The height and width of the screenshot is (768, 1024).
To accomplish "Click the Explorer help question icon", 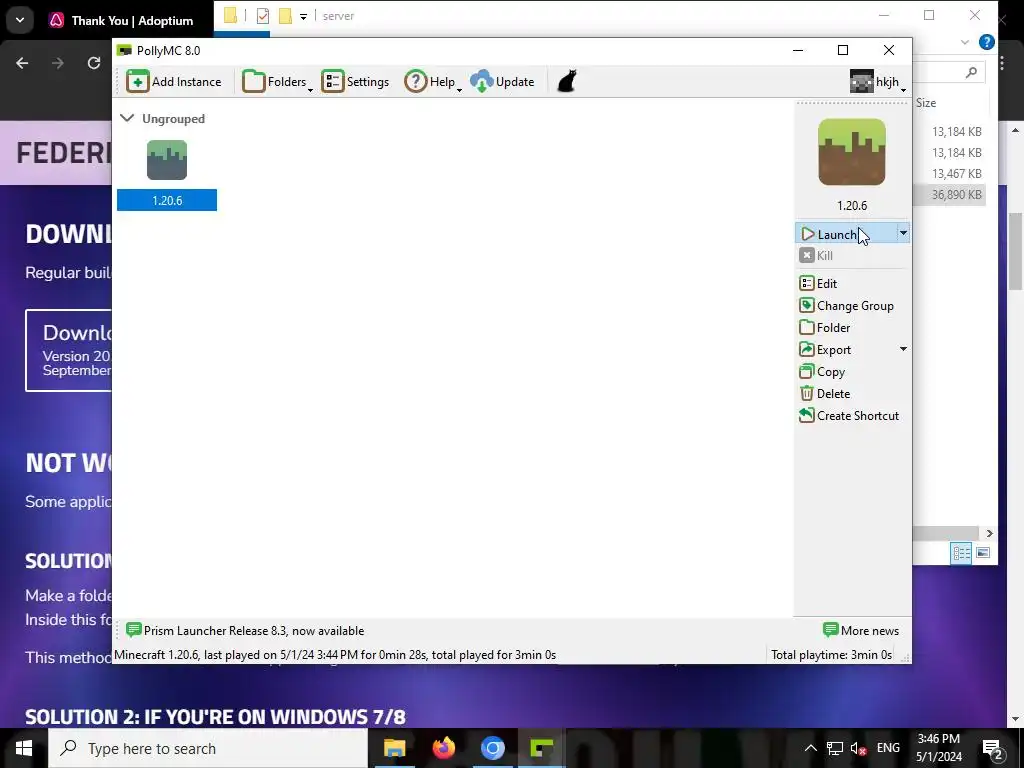I will click(987, 42).
